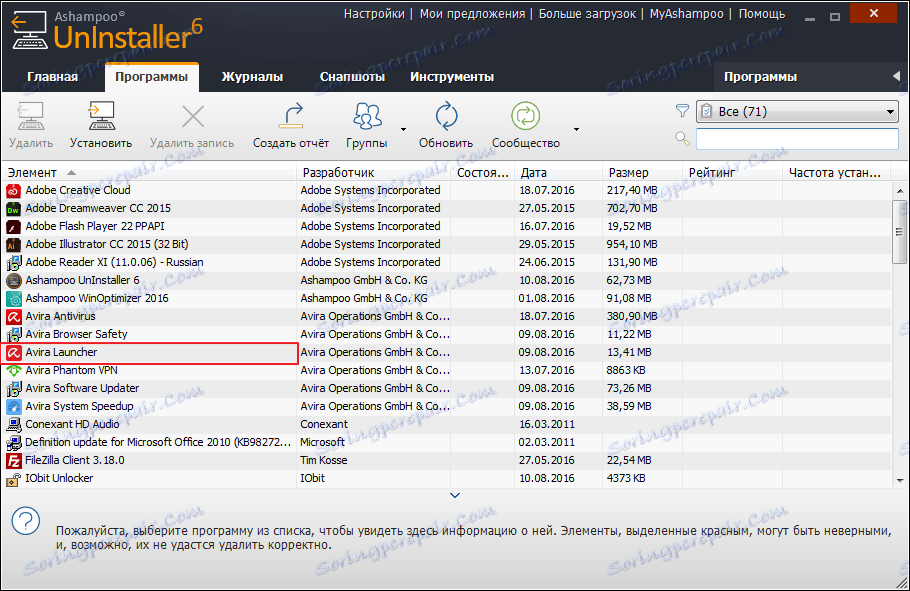Sort by the Состоя... column header
This screenshot has height=591, width=910.
pyautogui.click(x=483, y=172)
